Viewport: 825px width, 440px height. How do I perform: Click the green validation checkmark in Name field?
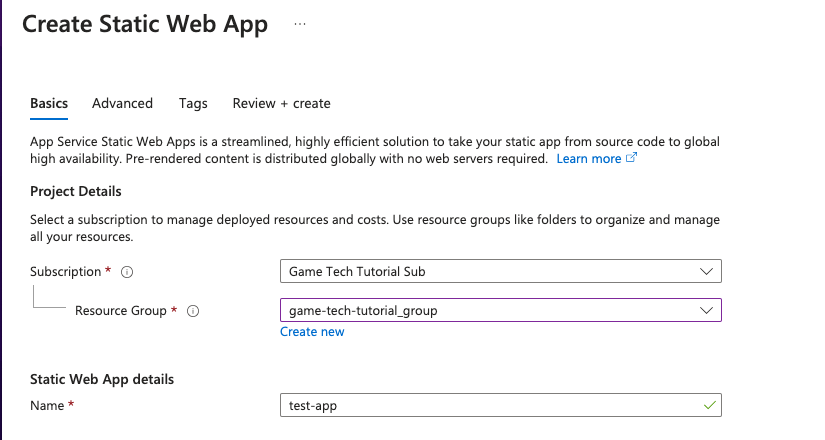[x=709, y=405]
